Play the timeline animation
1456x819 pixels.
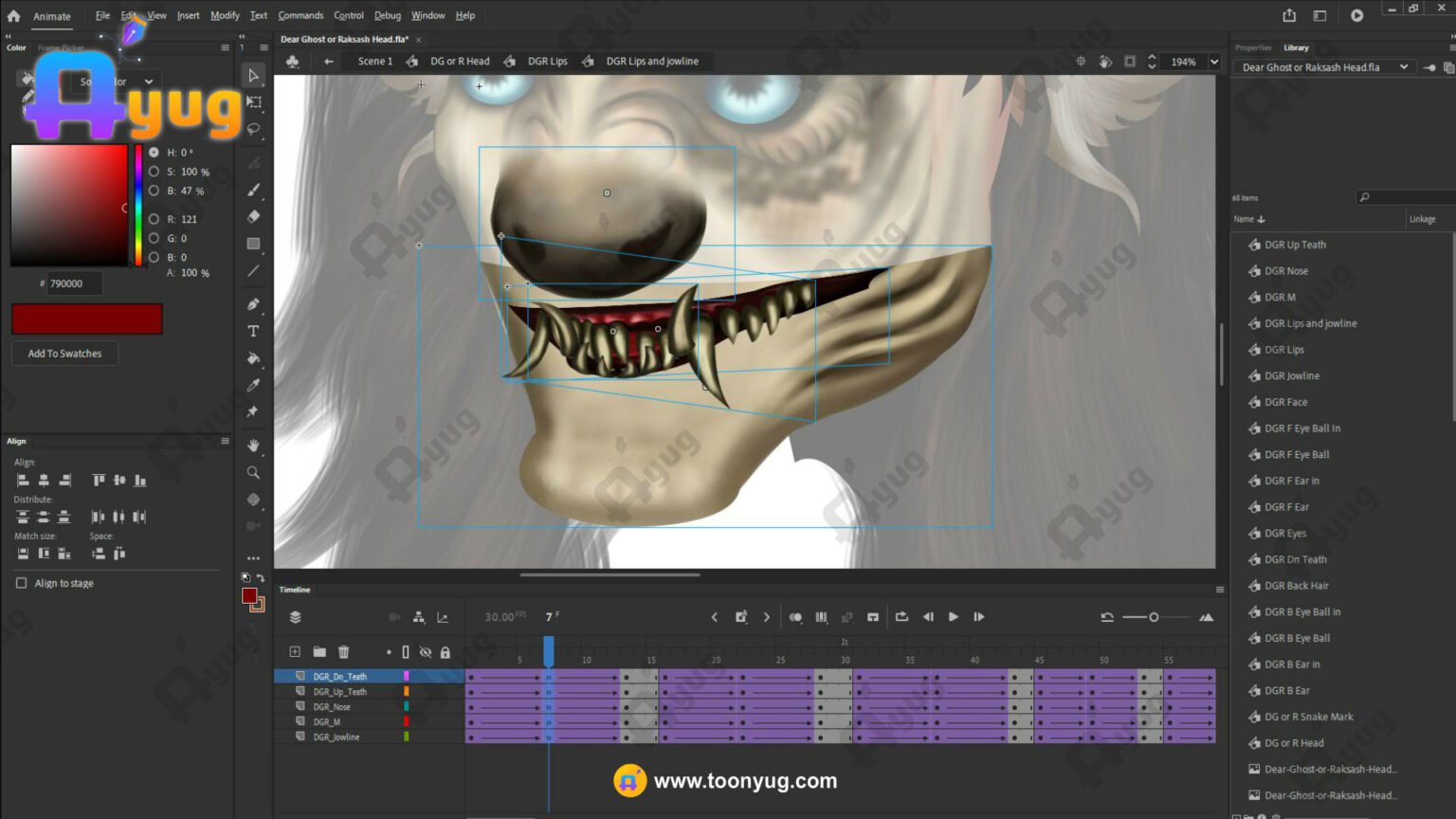[954, 617]
